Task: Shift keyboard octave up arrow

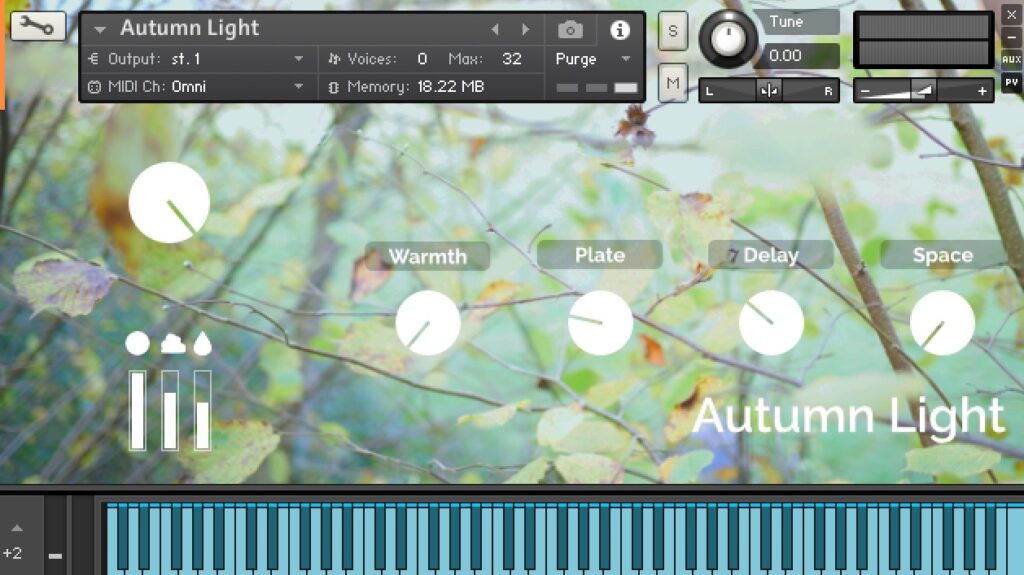Action: [x=17, y=528]
